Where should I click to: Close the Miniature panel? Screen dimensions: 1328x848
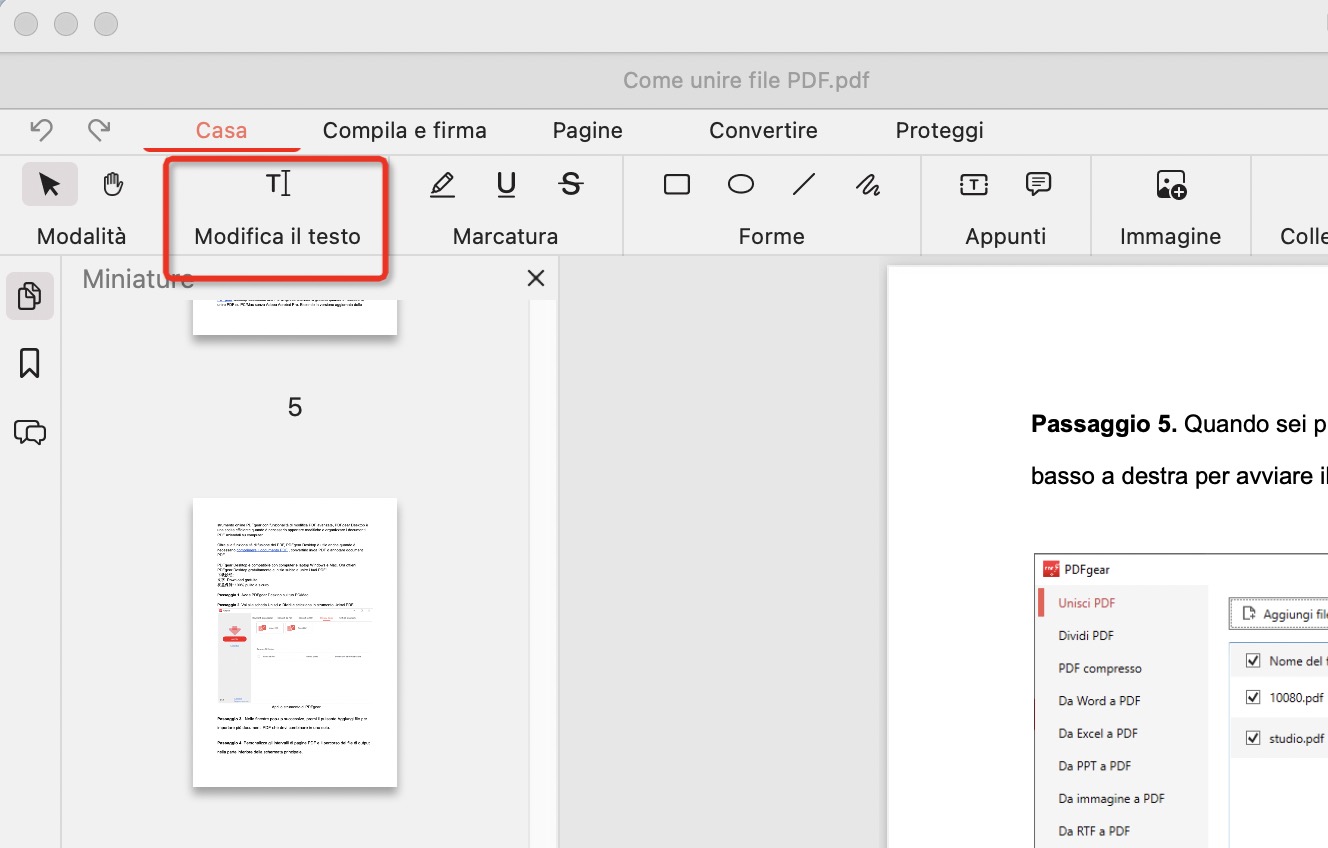click(536, 278)
